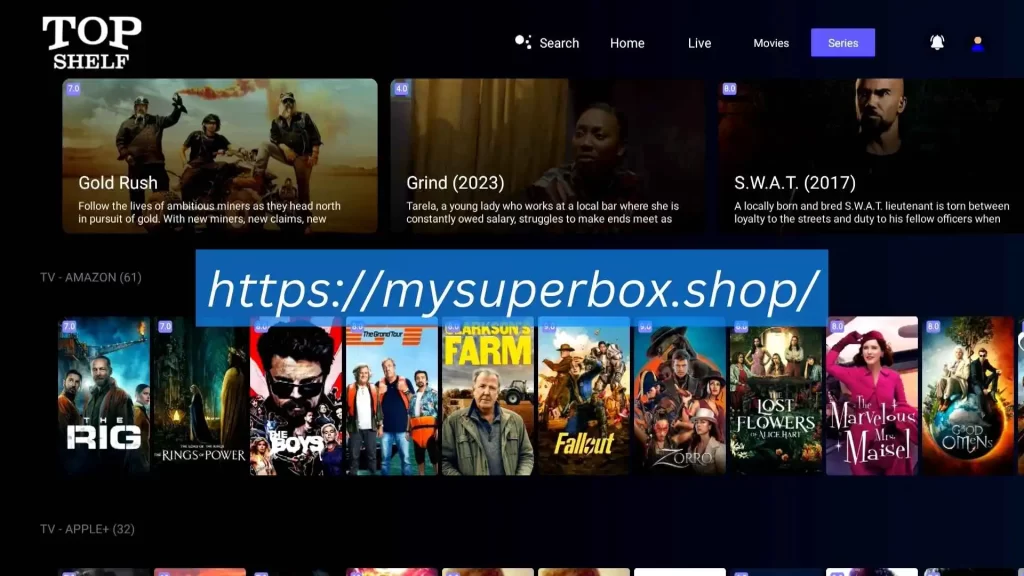Open the user profile icon
The width and height of the screenshot is (1024, 576).
click(978, 43)
